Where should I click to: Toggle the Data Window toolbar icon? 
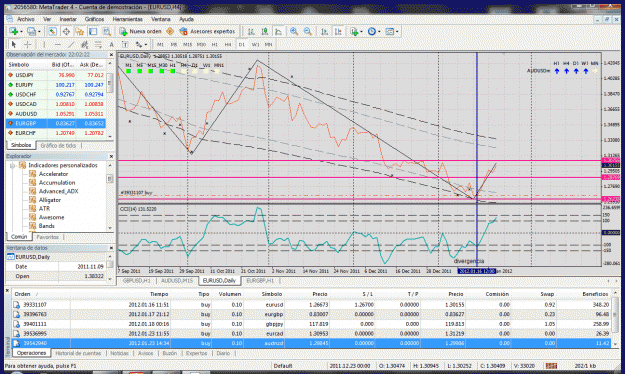(66, 31)
